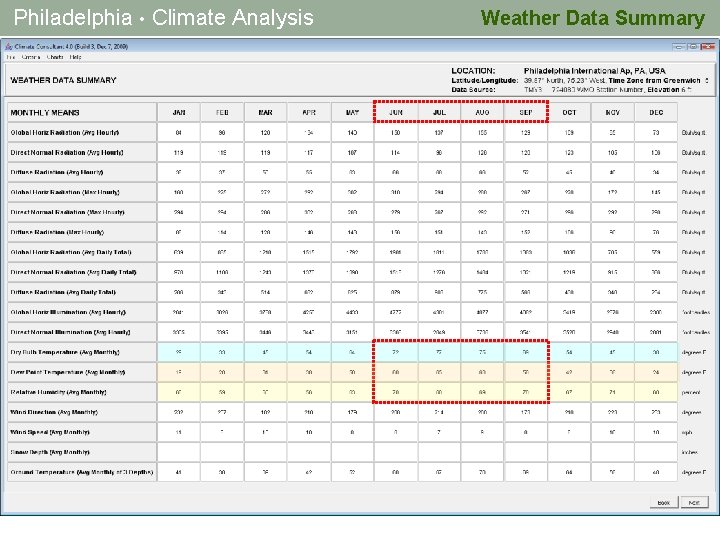Click the mph unit beside Wind Speed
The height and width of the screenshot is (540, 720).
687,432
